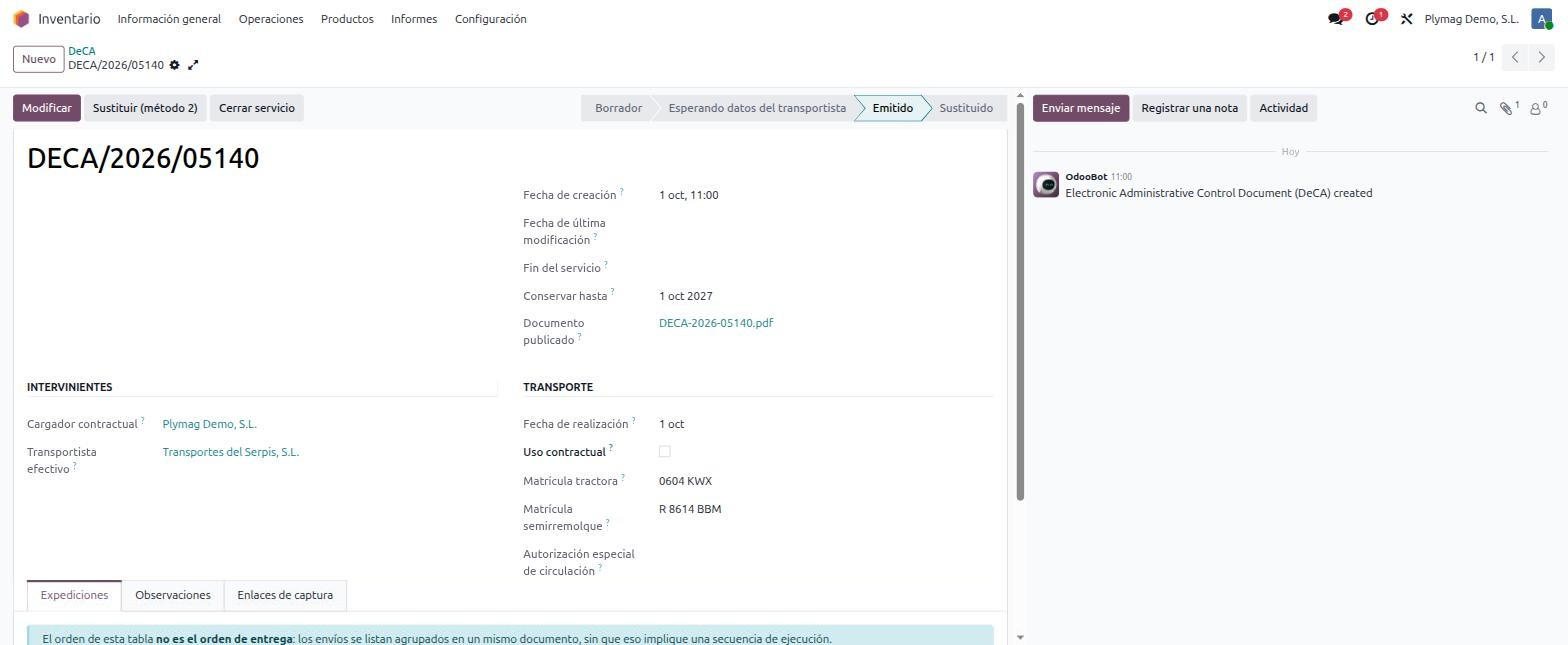This screenshot has height=645, width=1568.
Task: Open DeCA breadcrumb link
Action: coord(82,51)
